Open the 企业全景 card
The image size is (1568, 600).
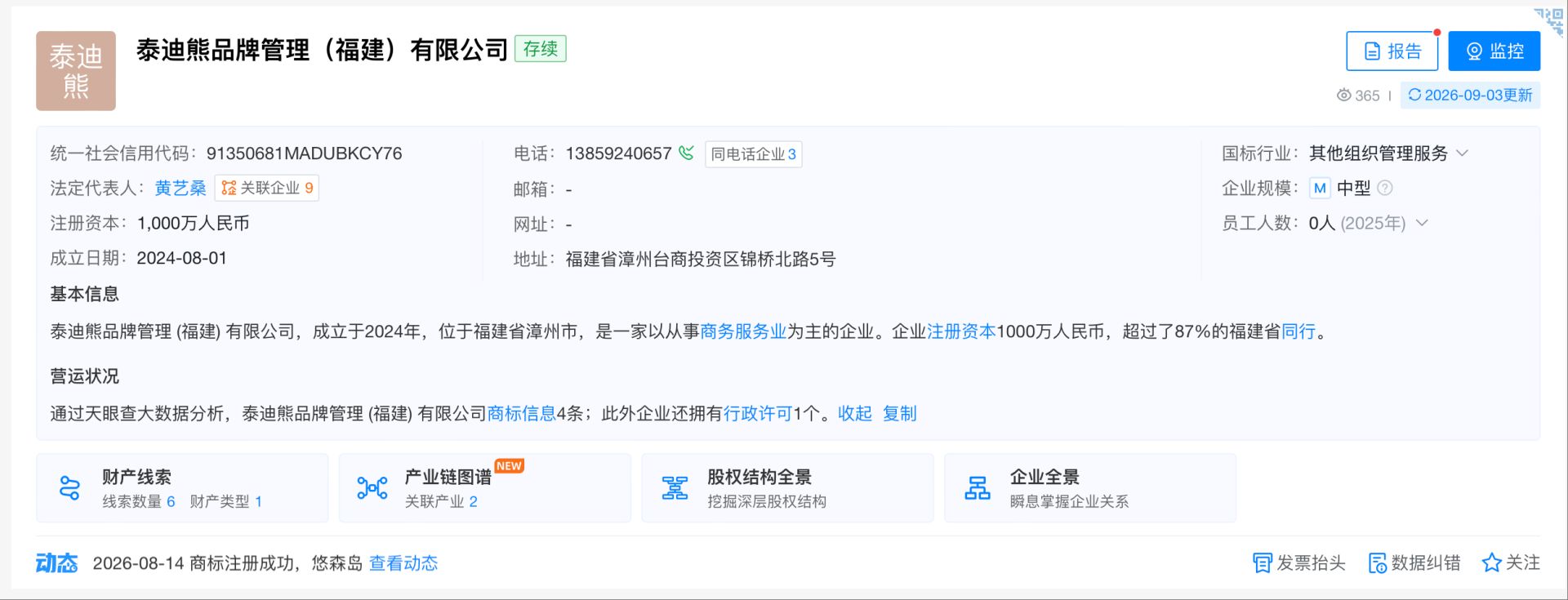click(x=1090, y=488)
